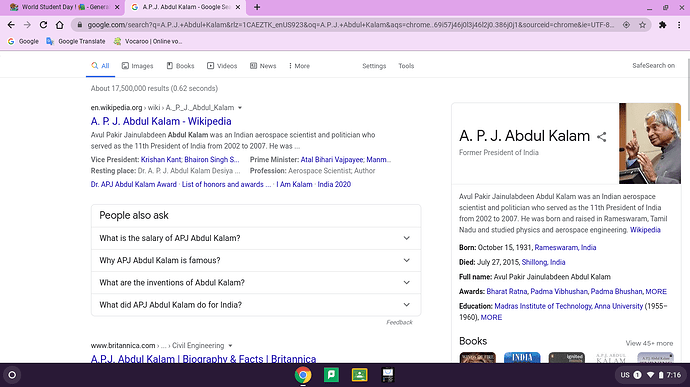Open the Krishan Kant link

coord(161,160)
